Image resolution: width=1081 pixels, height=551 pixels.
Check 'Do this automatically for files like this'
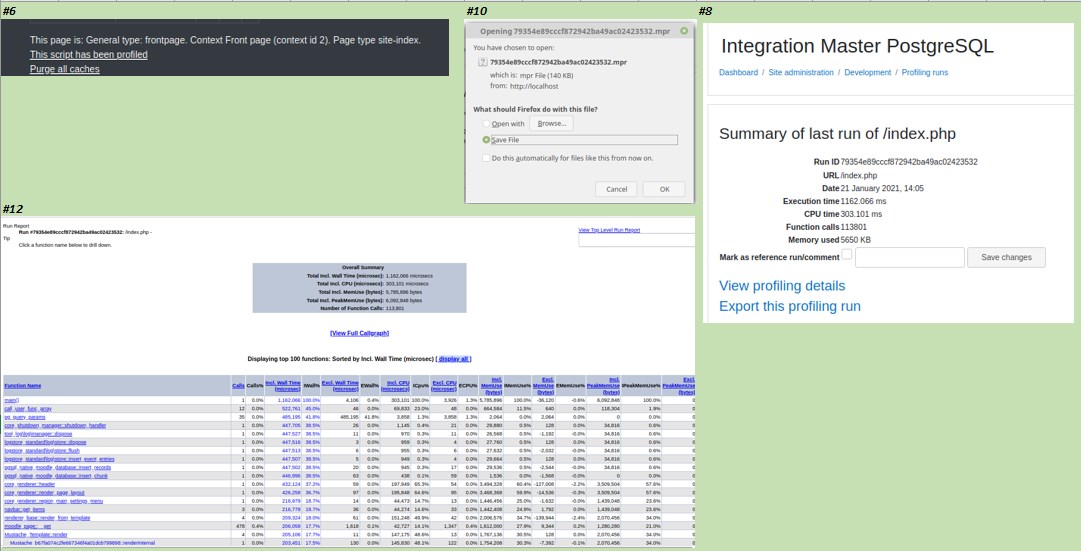[487, 157]
